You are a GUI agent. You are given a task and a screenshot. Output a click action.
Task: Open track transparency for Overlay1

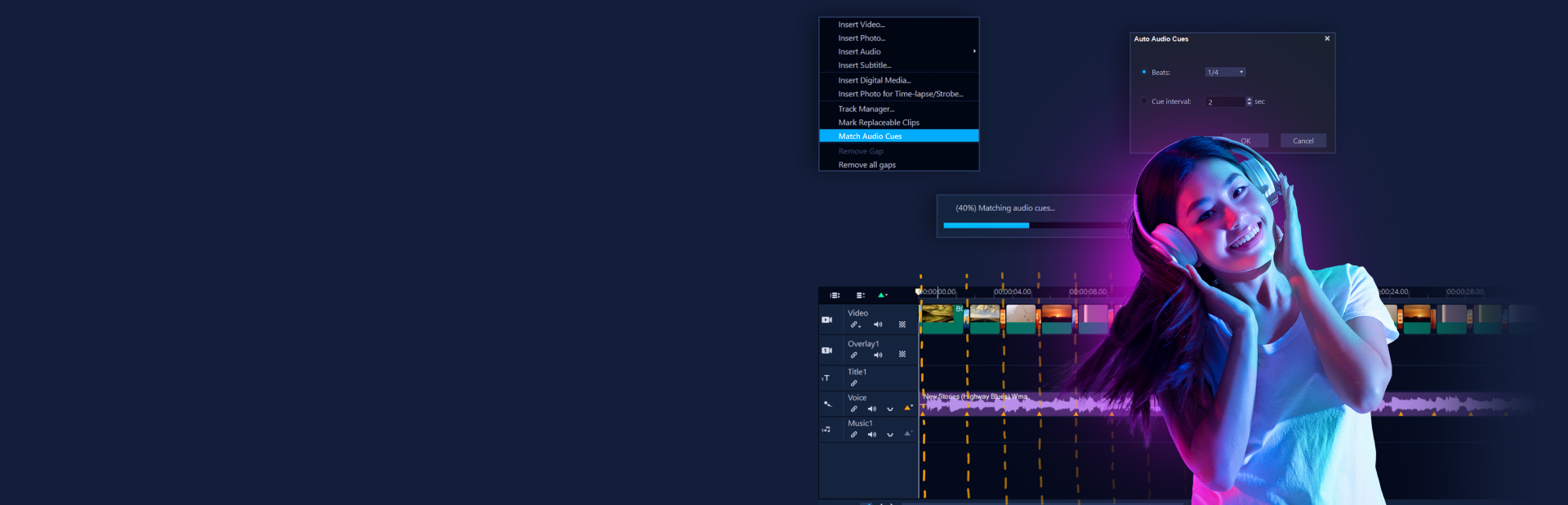pyautogui.click(x=902, y=355)
